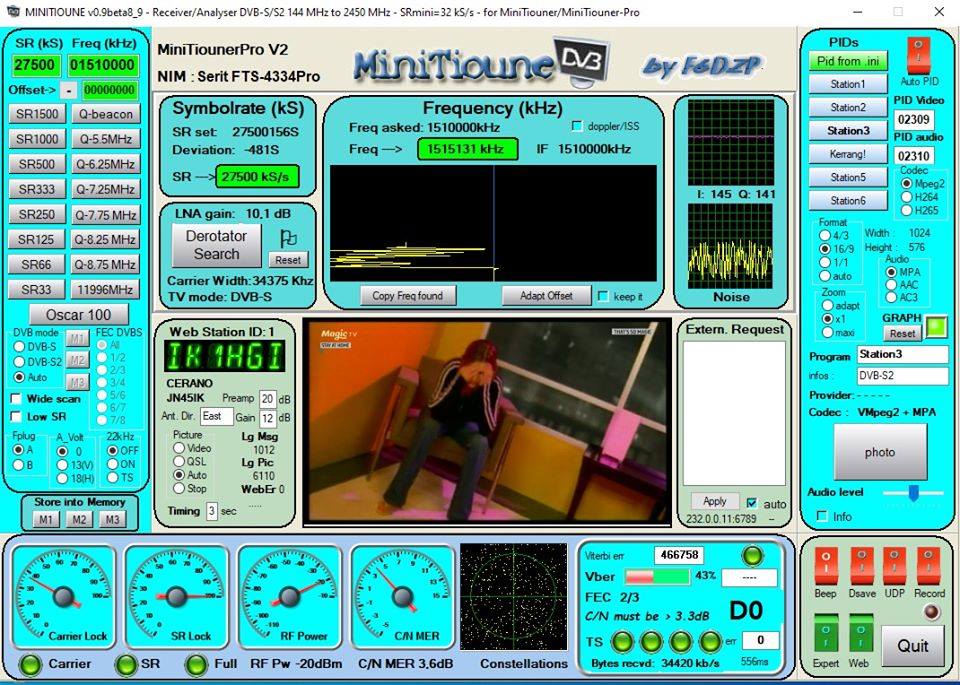Click Pid from .ini button
This screenshot has width=960, height=685.
848,61
